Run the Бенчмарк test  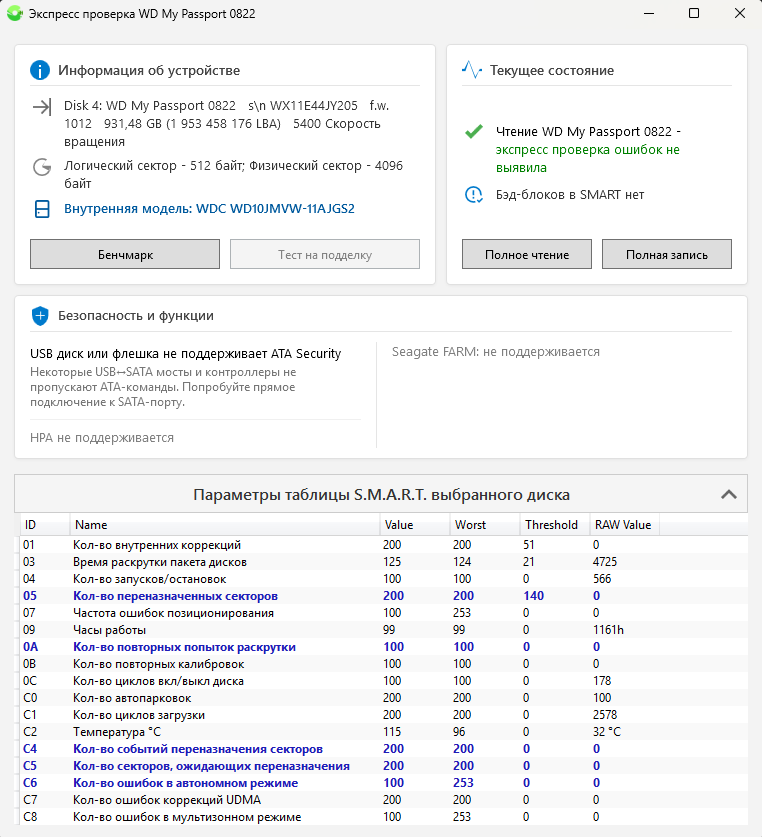pos(125,255)
